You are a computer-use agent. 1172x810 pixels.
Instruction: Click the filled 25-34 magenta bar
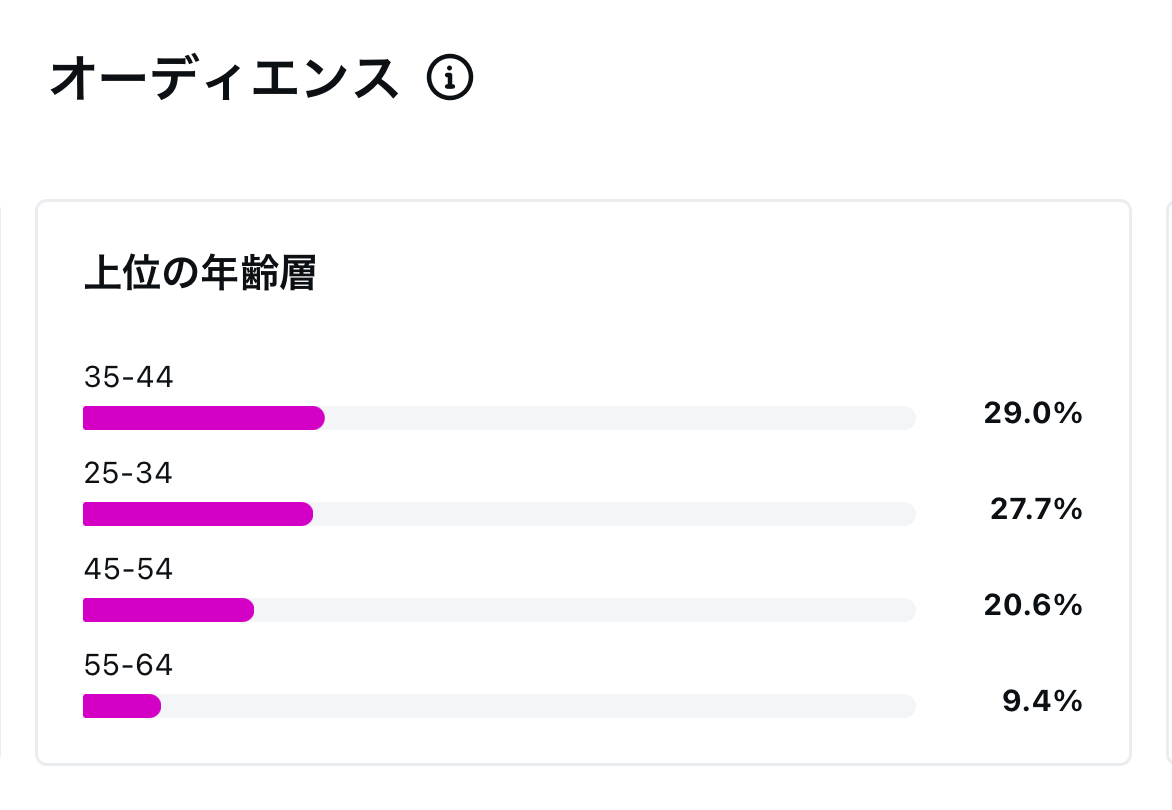[x=198, y=514]
